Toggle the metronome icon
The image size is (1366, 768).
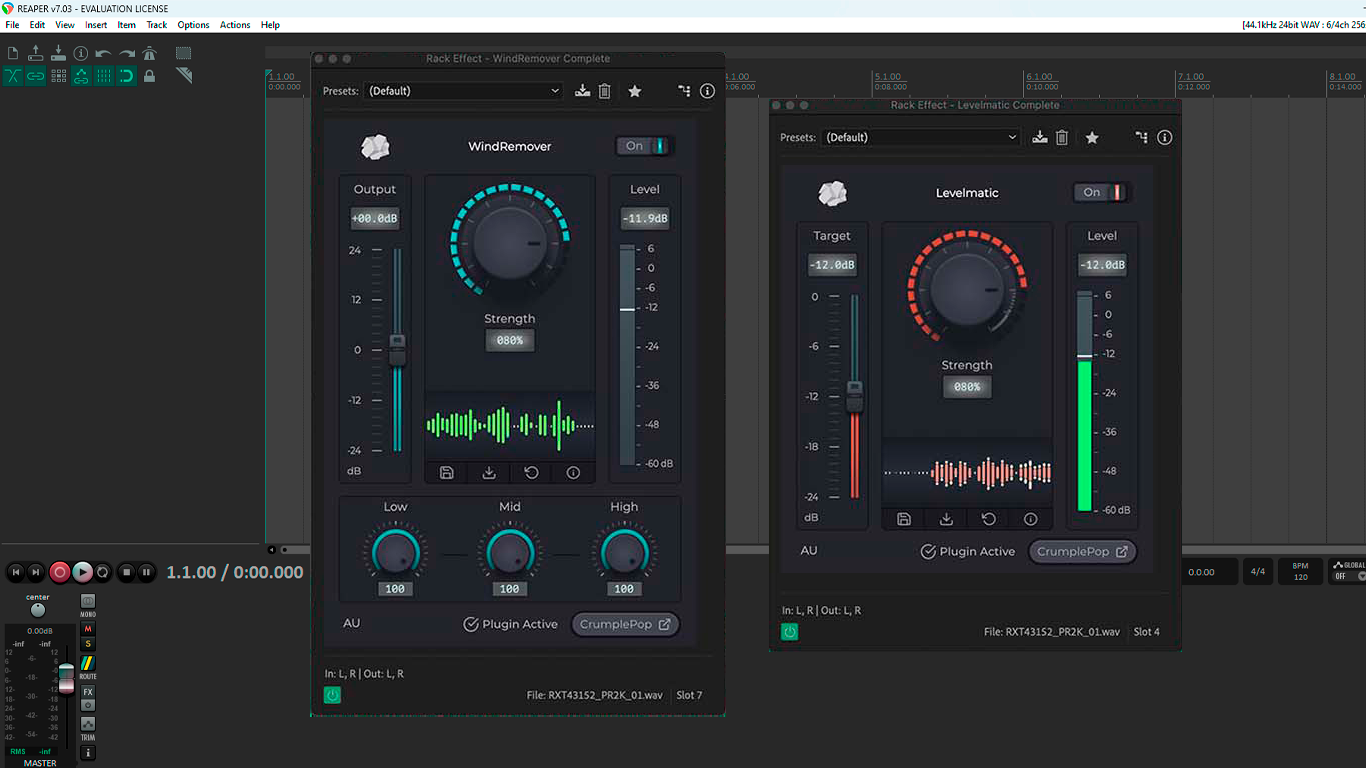point(149,53)
